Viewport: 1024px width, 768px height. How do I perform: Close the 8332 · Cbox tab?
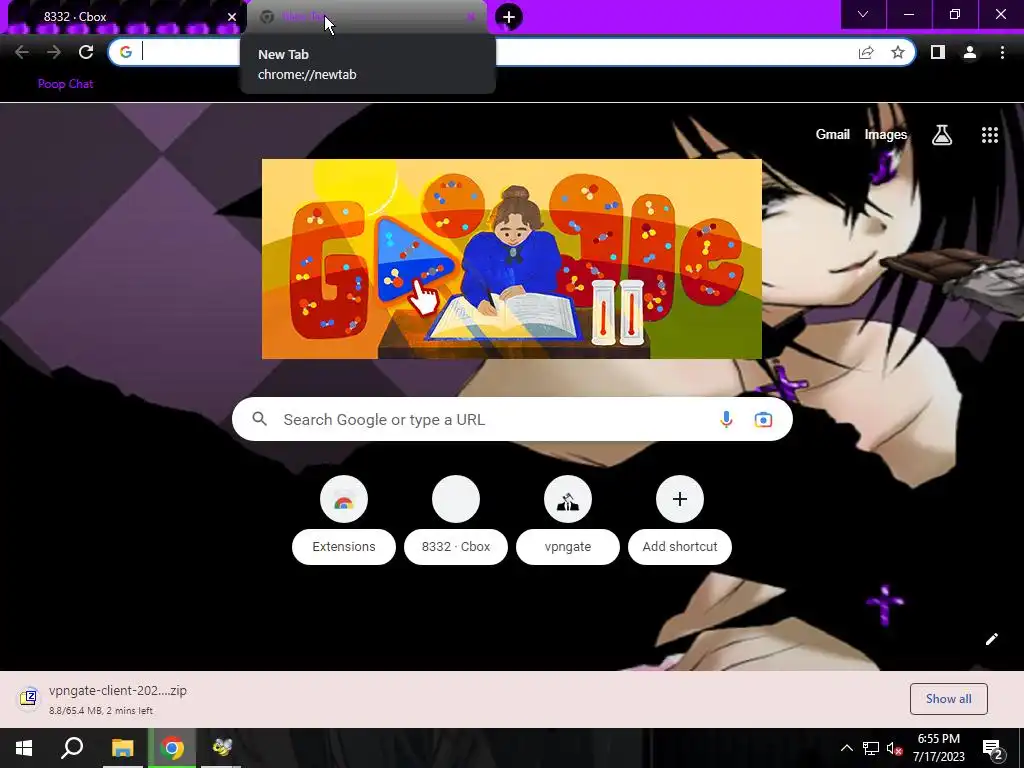click(x=231, y=17)
